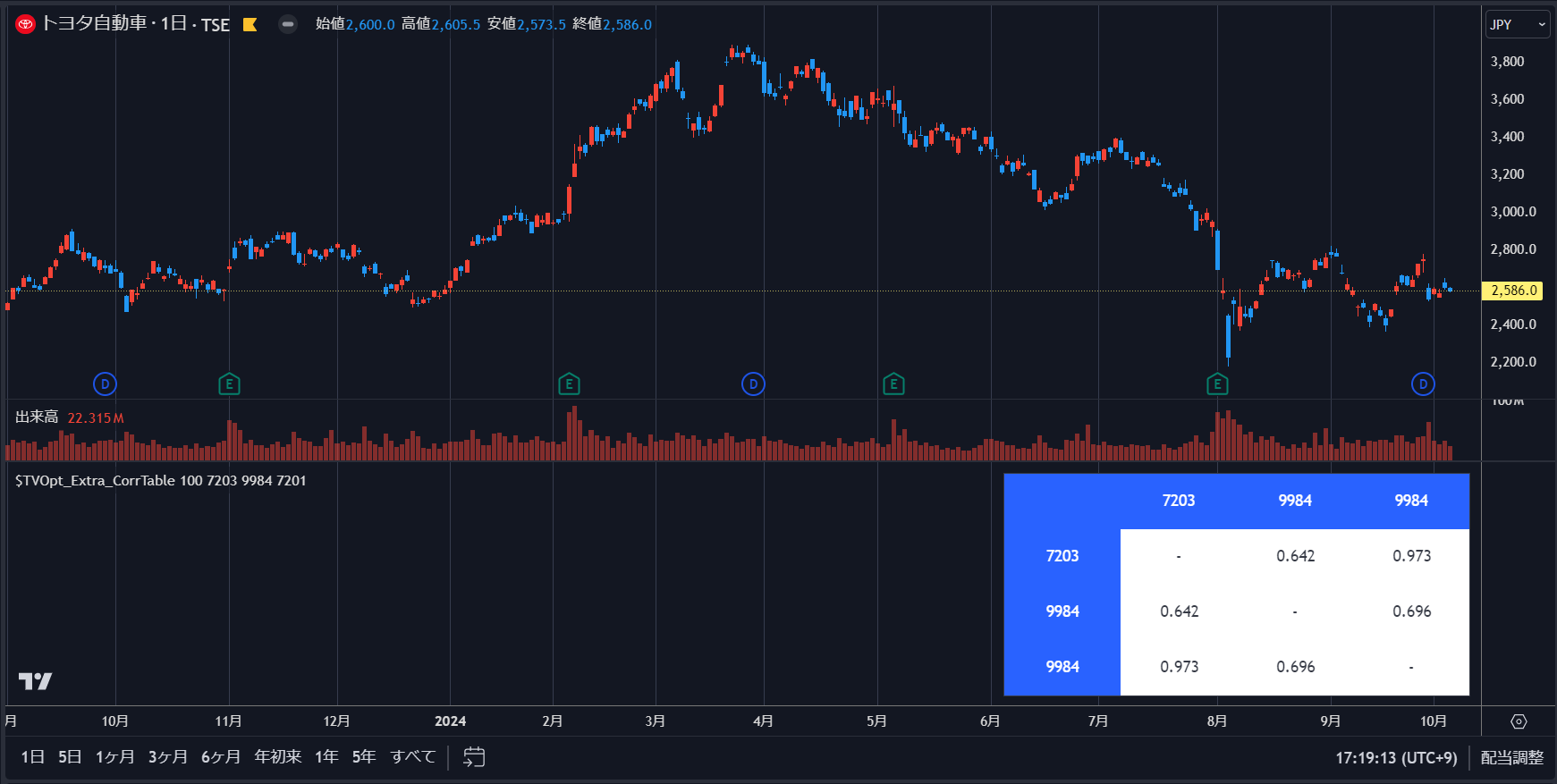The image size is (1557, 784).
Task: Click the 22.315M volume value
Action: [x=96, y=418]
